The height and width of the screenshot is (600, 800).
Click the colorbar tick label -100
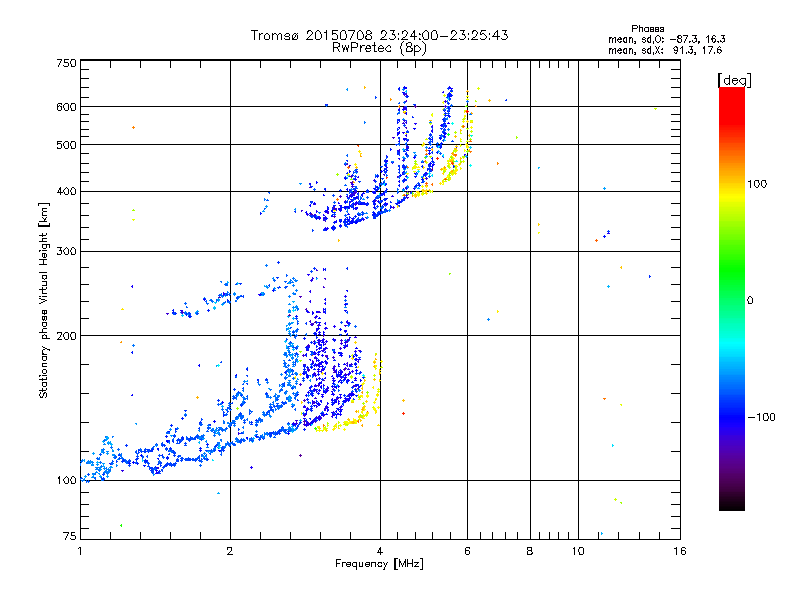[x=763, y=416]
